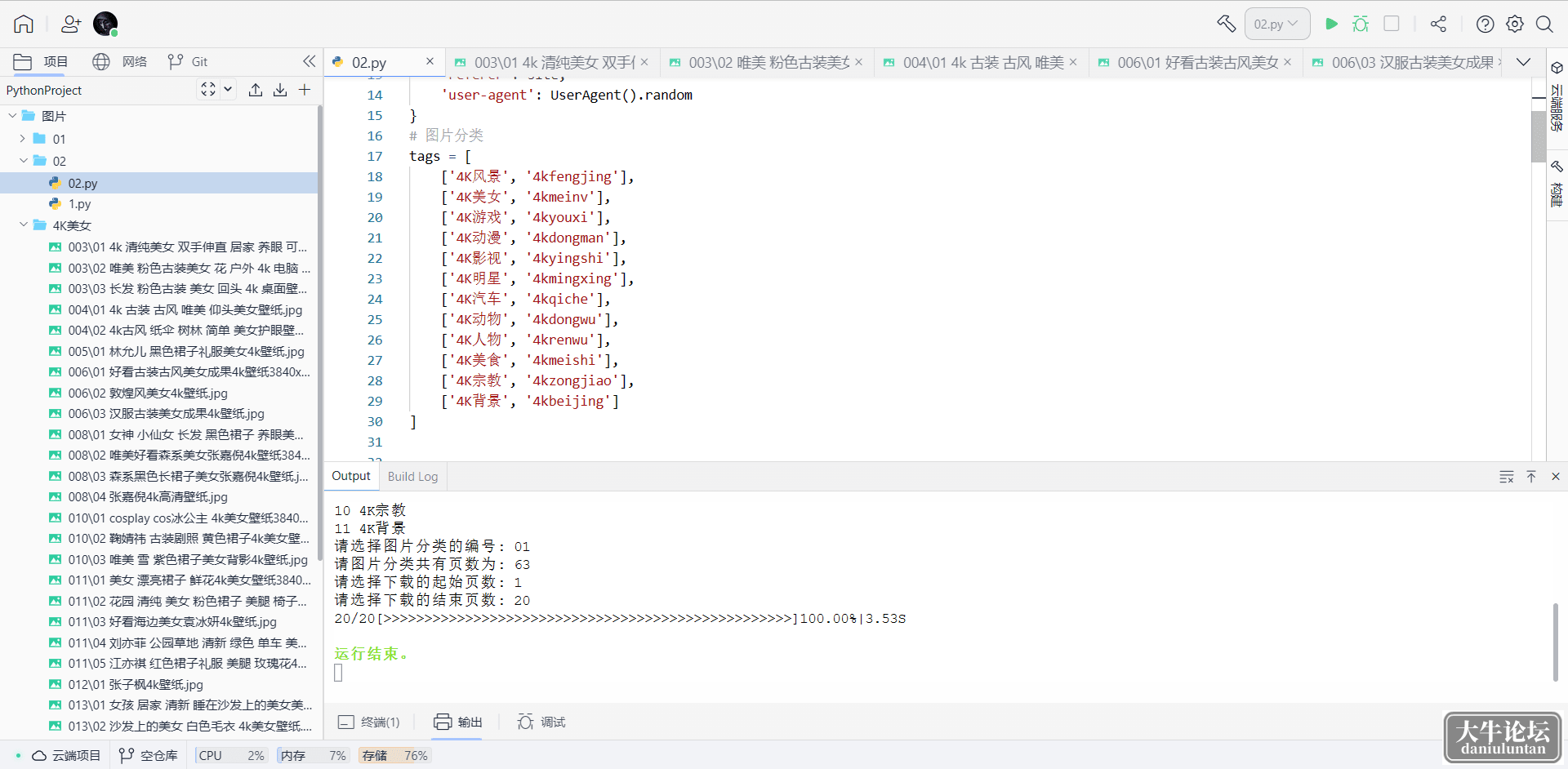This screenshot has height=769, width=1568.
Task: Click the 存储 76% storage usage bar
Action: tap(394, 755)
